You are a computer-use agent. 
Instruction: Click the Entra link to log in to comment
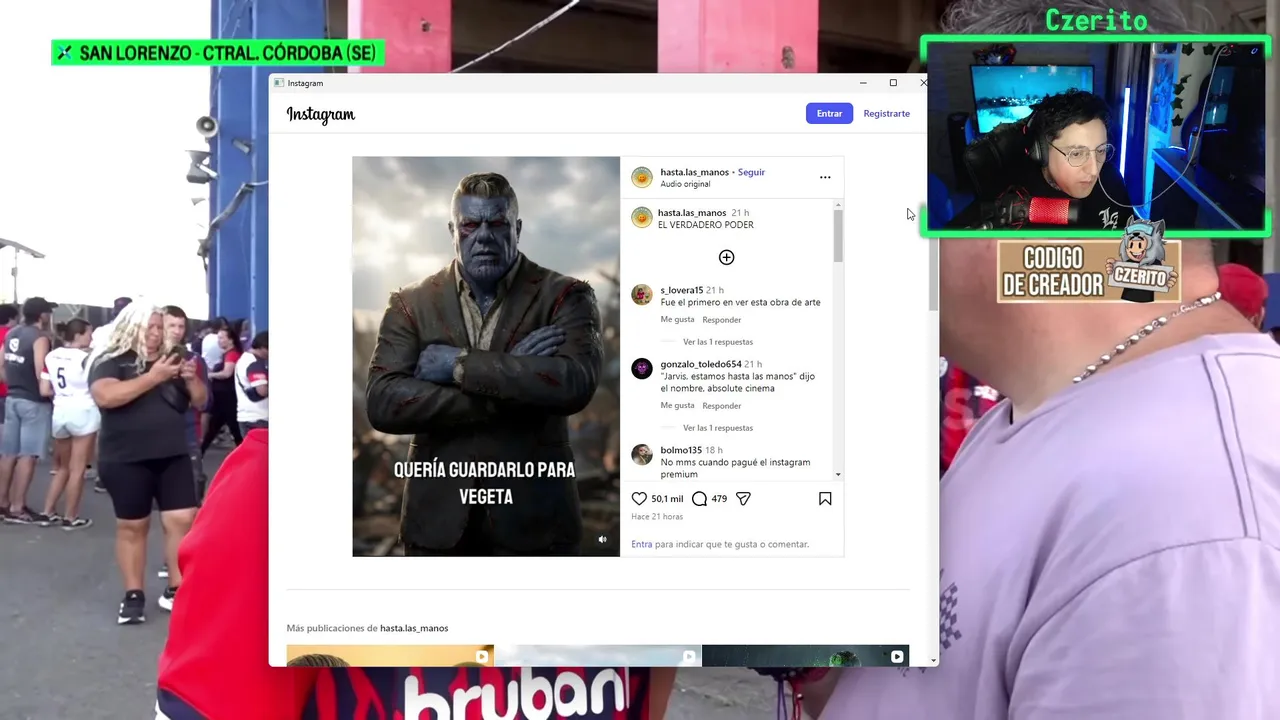[x=642, y=544]
